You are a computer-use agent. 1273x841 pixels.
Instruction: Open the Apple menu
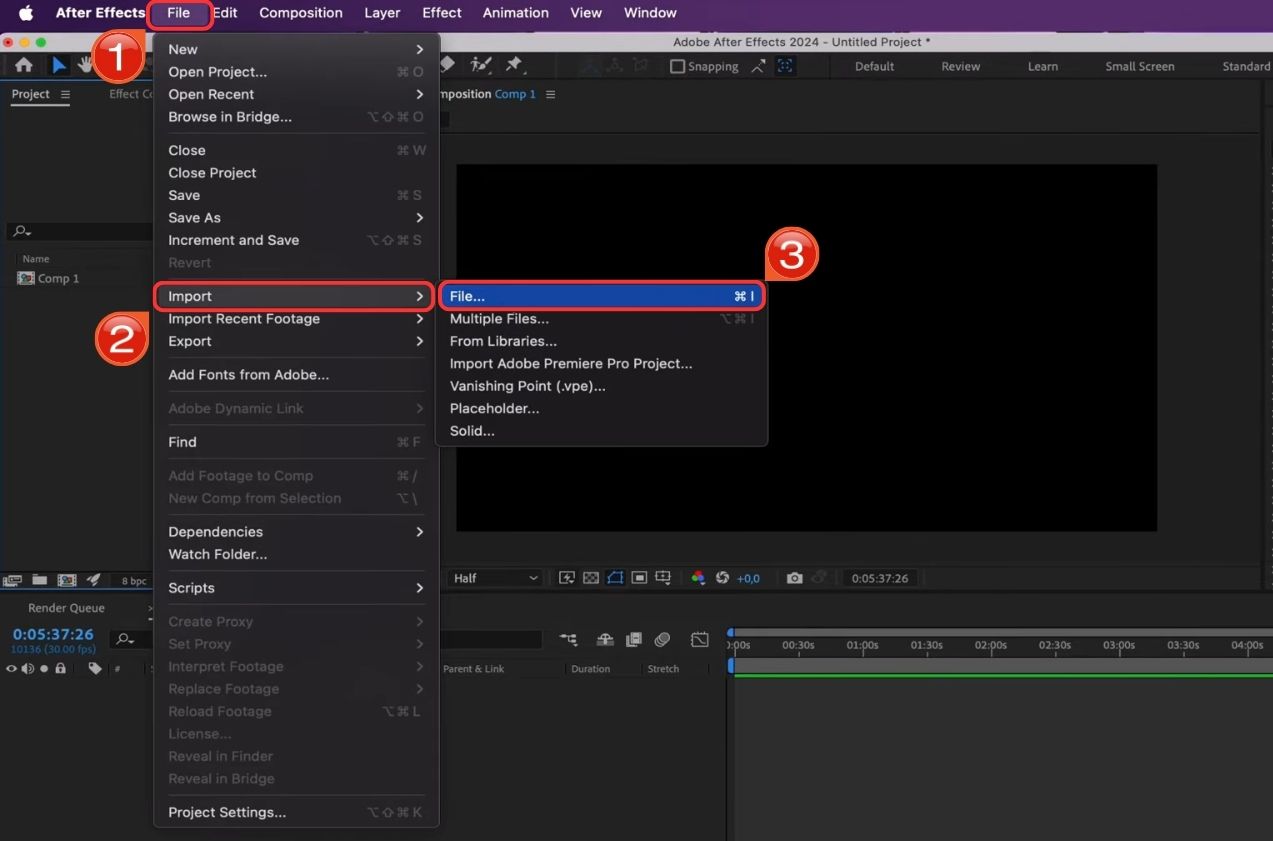[x=26, y=13]
